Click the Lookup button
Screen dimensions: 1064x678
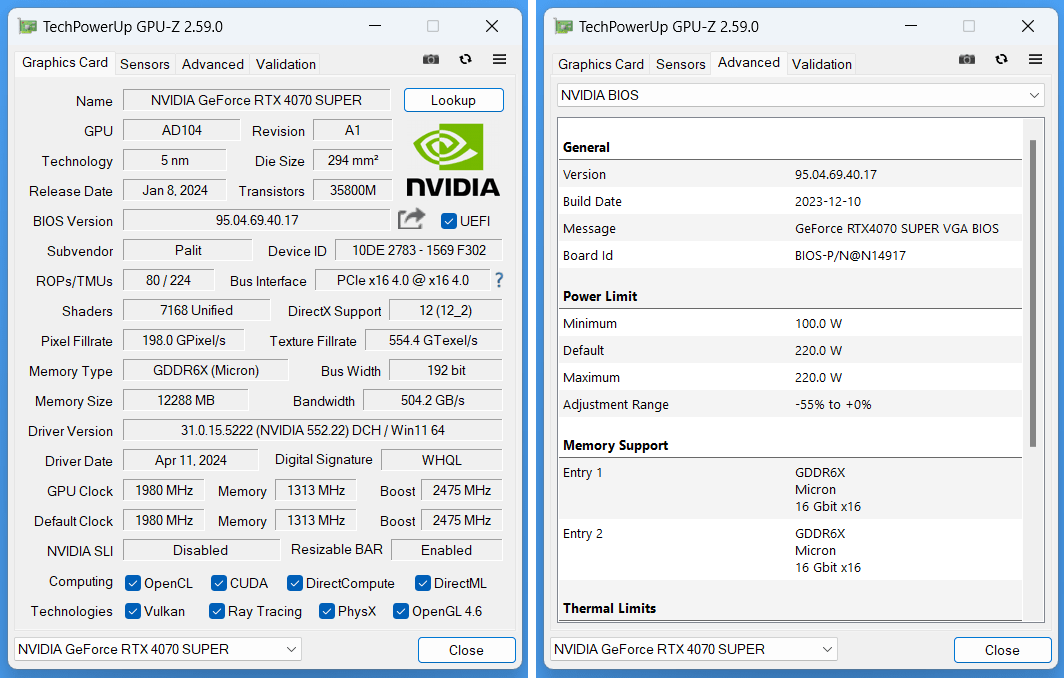(453, 100)
